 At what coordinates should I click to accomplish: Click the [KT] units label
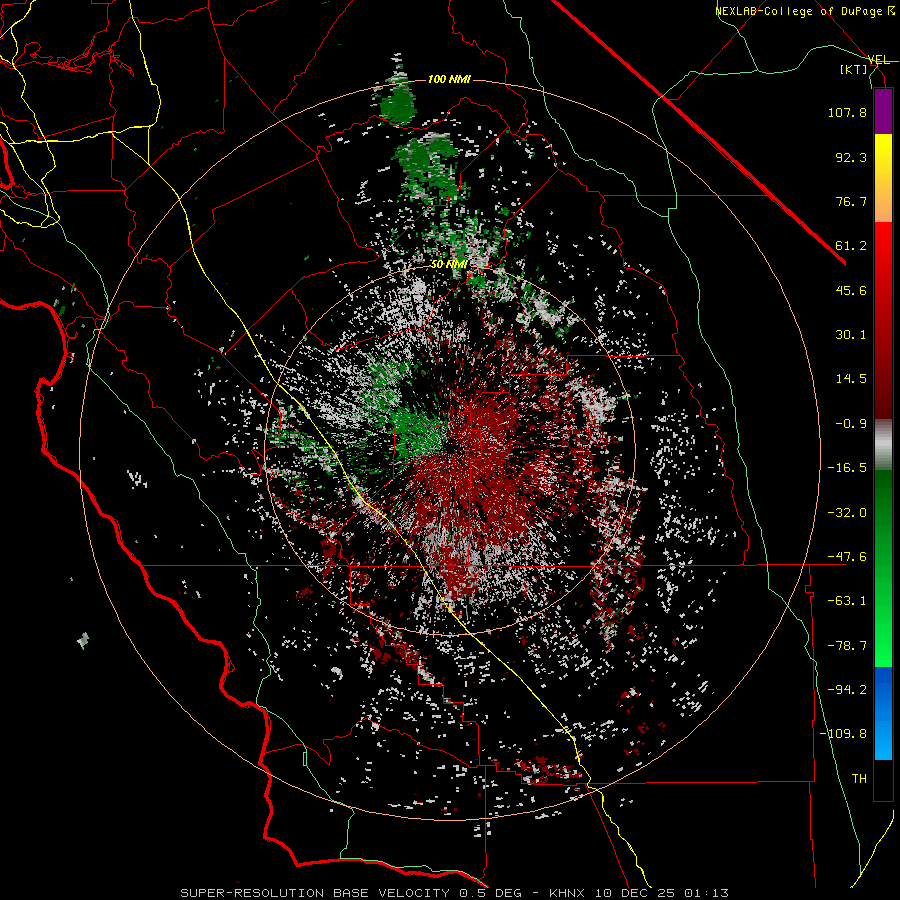854,69
